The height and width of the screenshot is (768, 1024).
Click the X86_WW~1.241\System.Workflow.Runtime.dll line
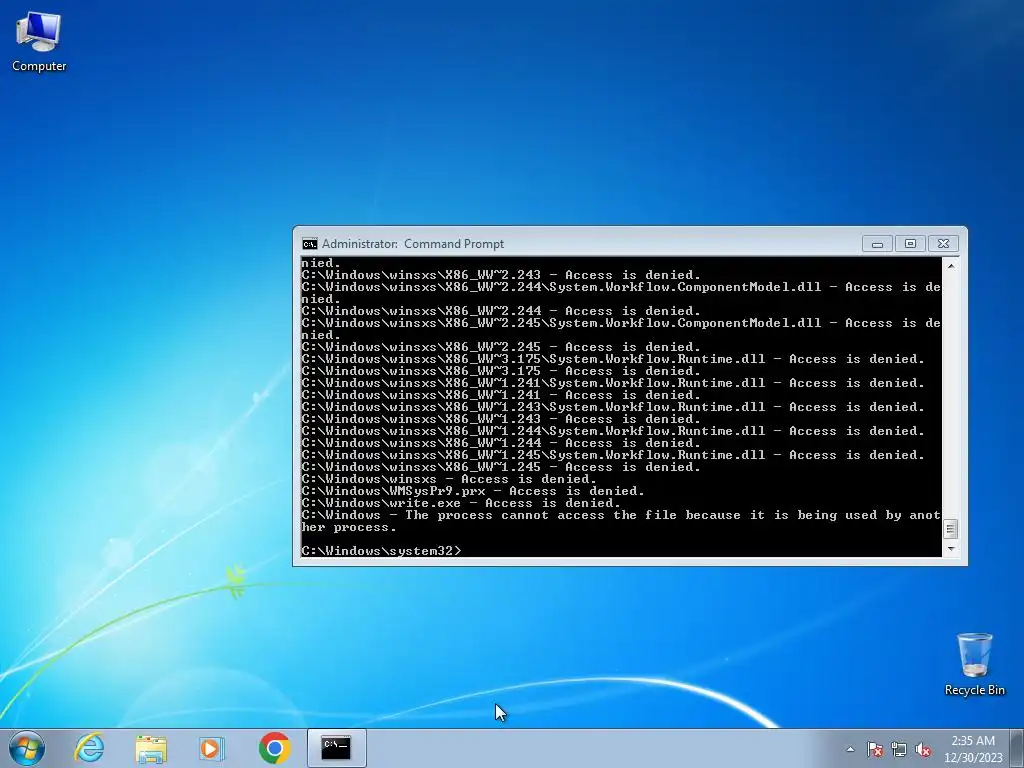click(x=613, y=383)
